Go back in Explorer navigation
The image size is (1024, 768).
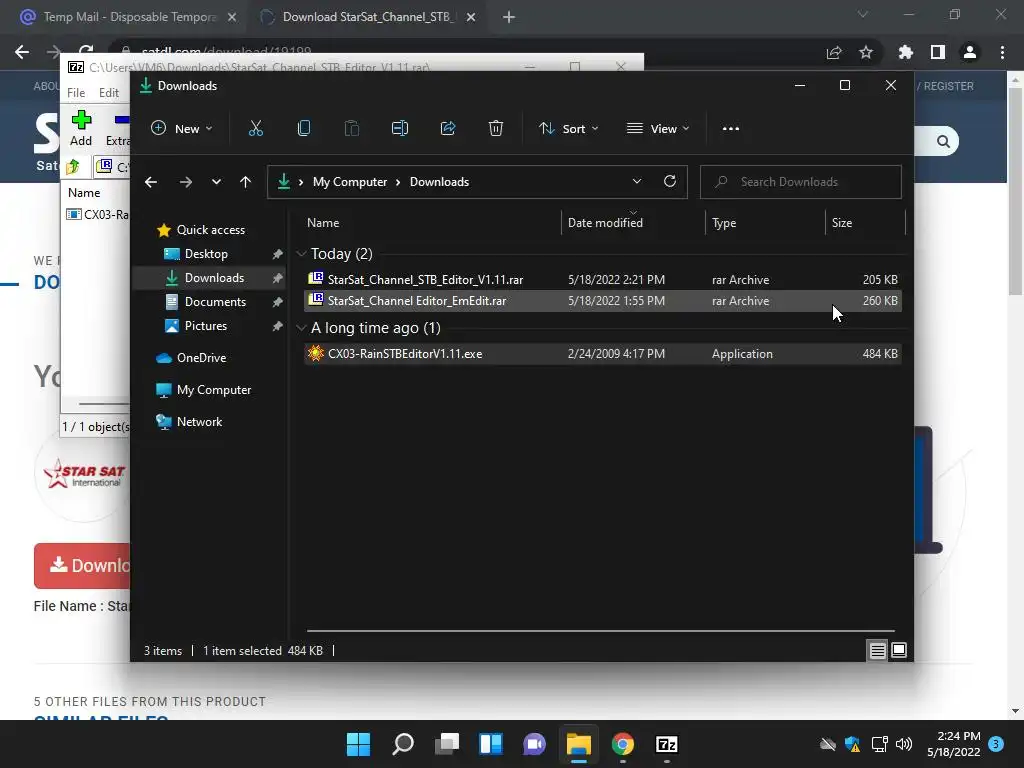[x=151, y=182]
